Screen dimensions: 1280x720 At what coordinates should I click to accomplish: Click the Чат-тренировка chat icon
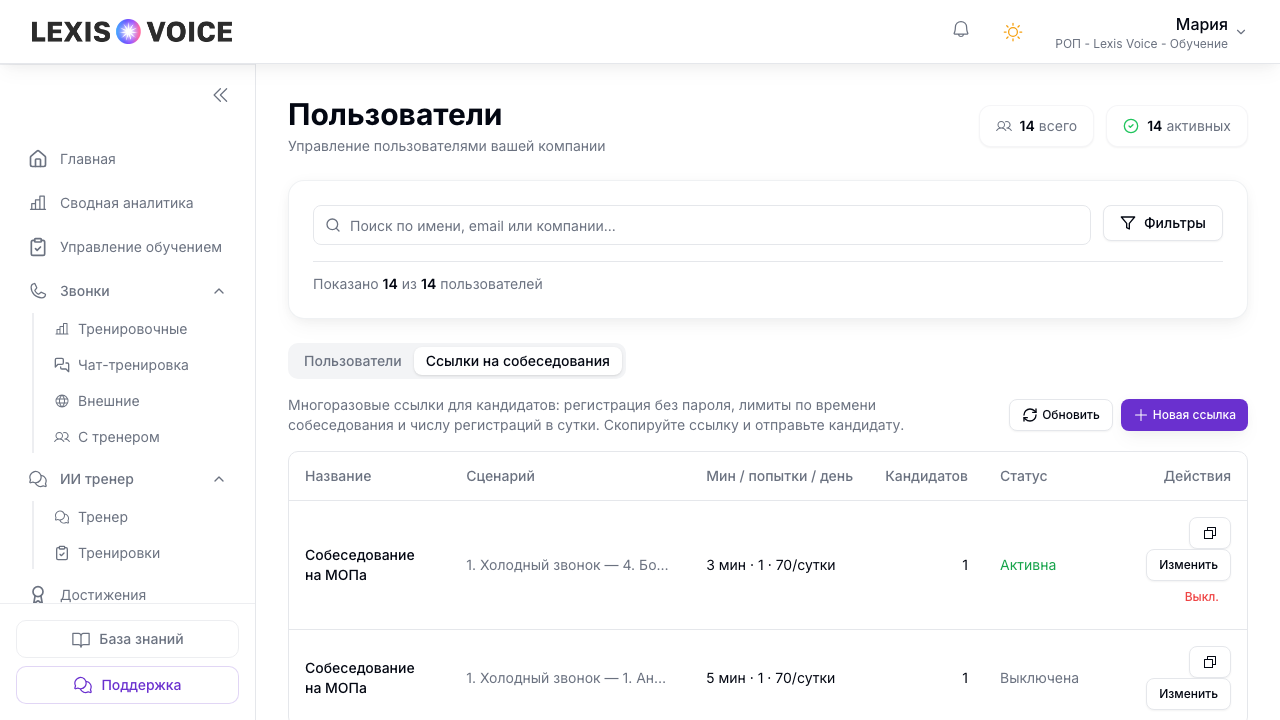pos(62,365)
